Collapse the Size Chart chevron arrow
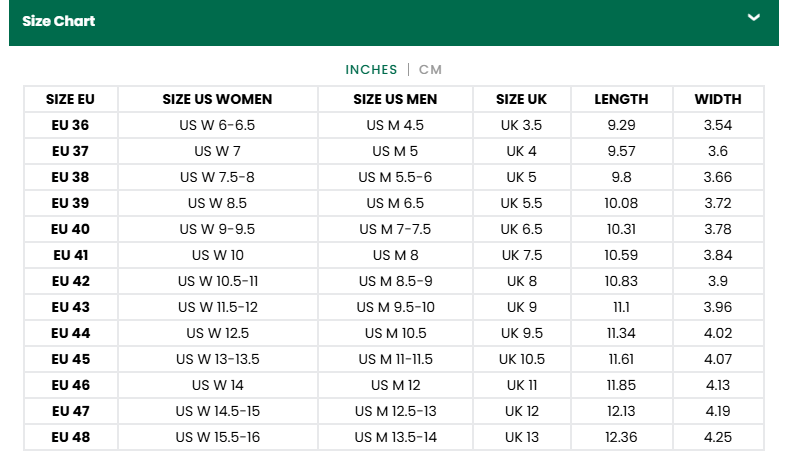 coord(753,17)
